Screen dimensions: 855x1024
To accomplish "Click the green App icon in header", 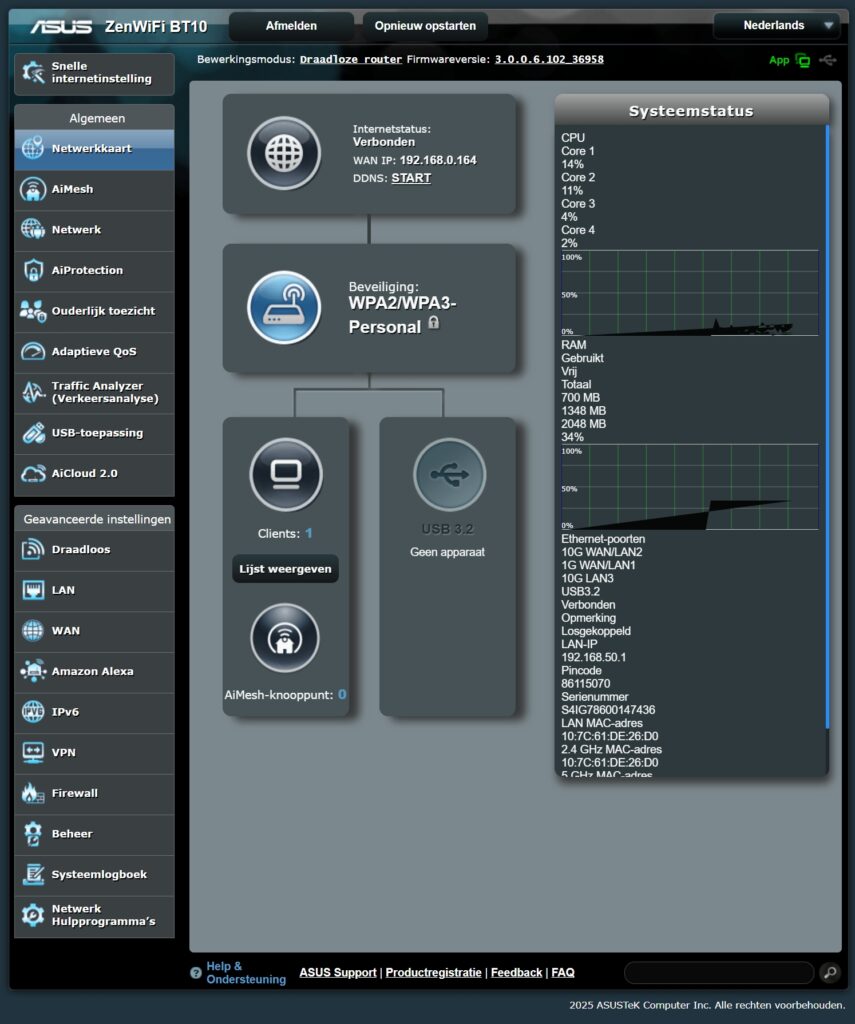I will coord(802,60).
